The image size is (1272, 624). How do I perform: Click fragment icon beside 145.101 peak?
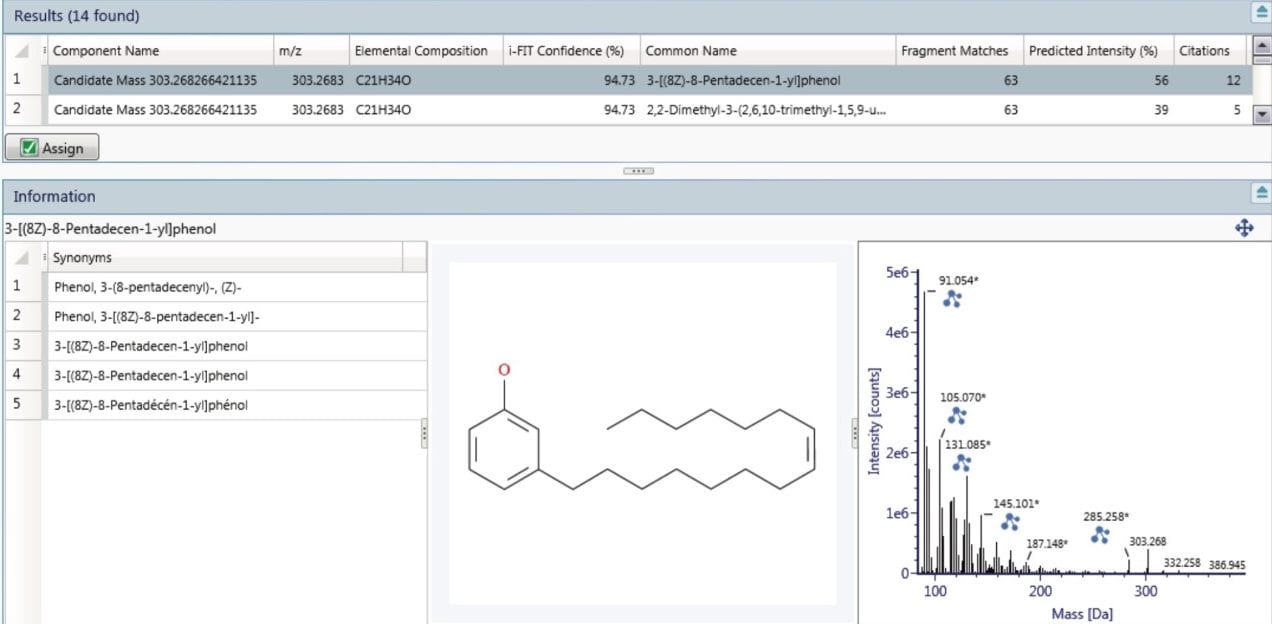pos(1009,521)
